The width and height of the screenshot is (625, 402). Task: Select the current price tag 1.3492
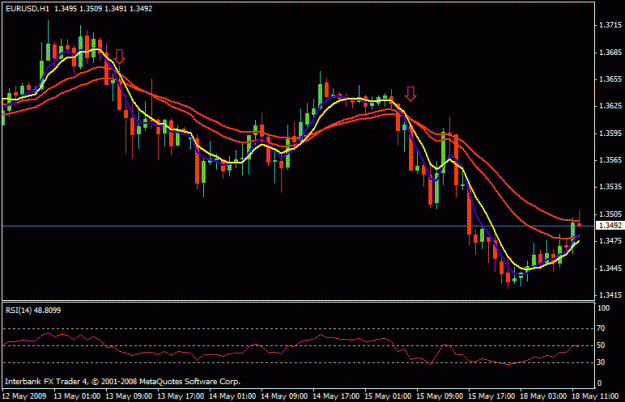610,226
